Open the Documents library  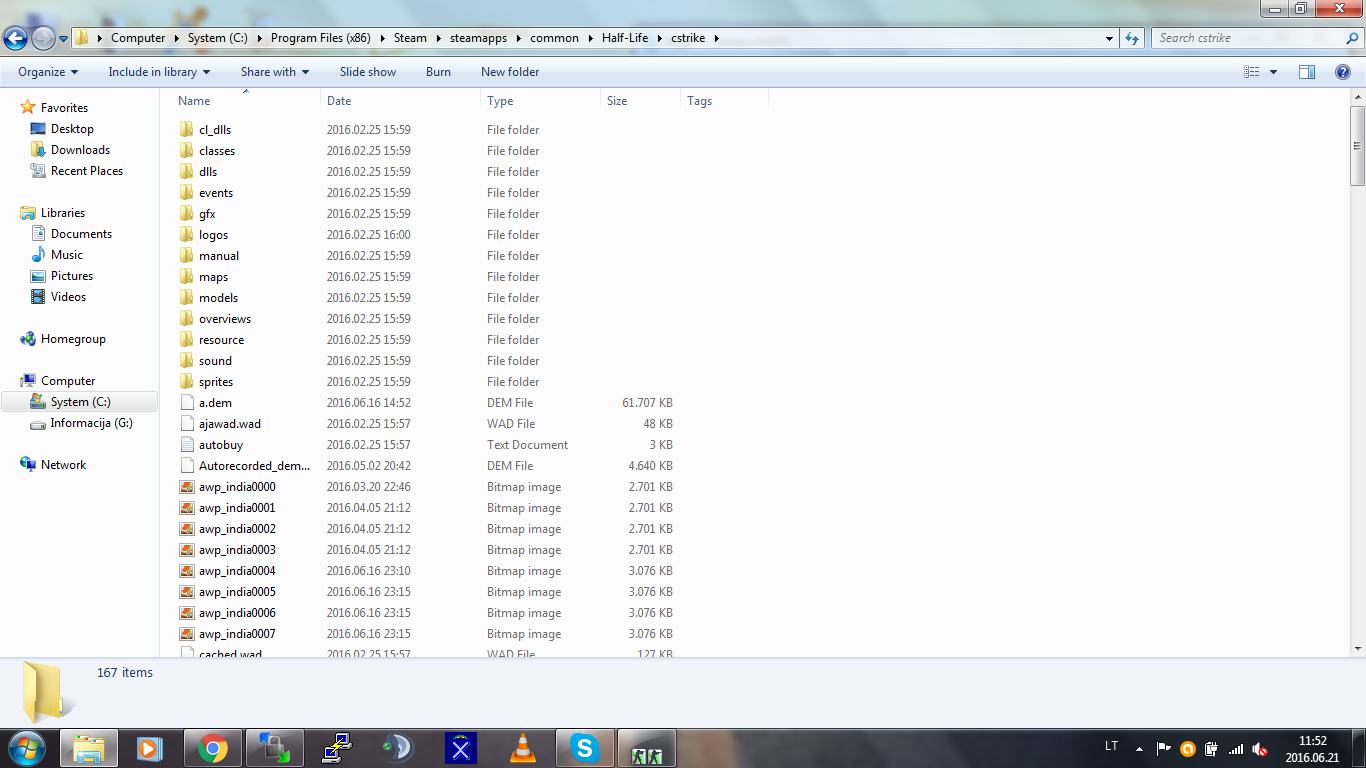click(81, 234)
